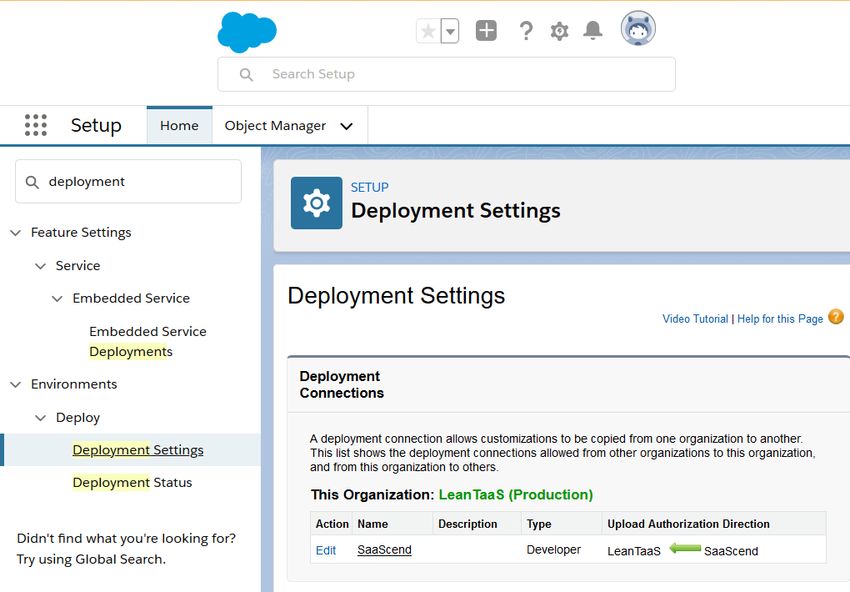Expand Object Manager dropdown chevron
The width and height of the screenshot is (850, 592).
click(346, 126)
